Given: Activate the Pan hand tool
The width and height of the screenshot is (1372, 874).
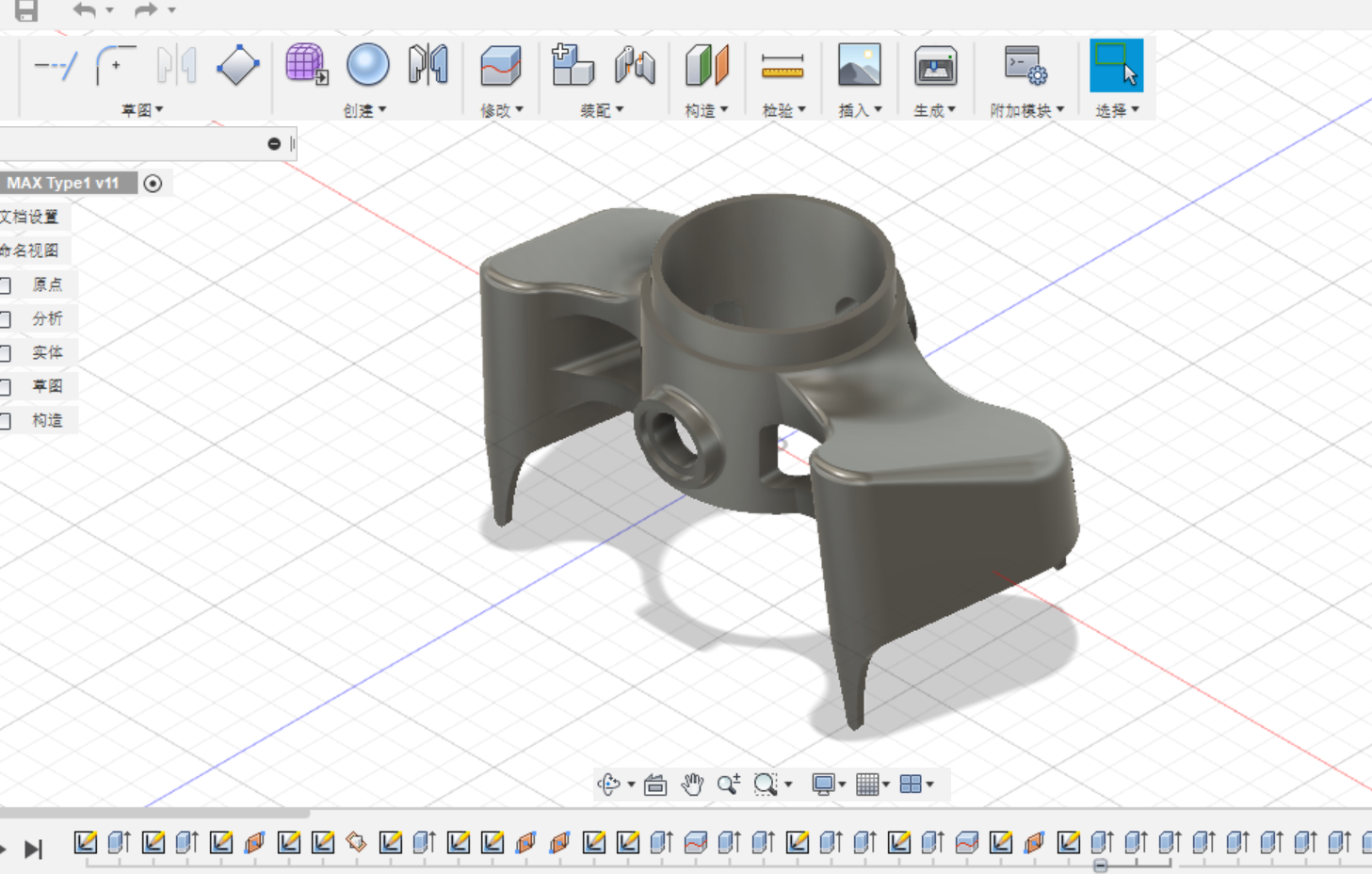Looking at the screenshot, I should [x=692, y=785].
